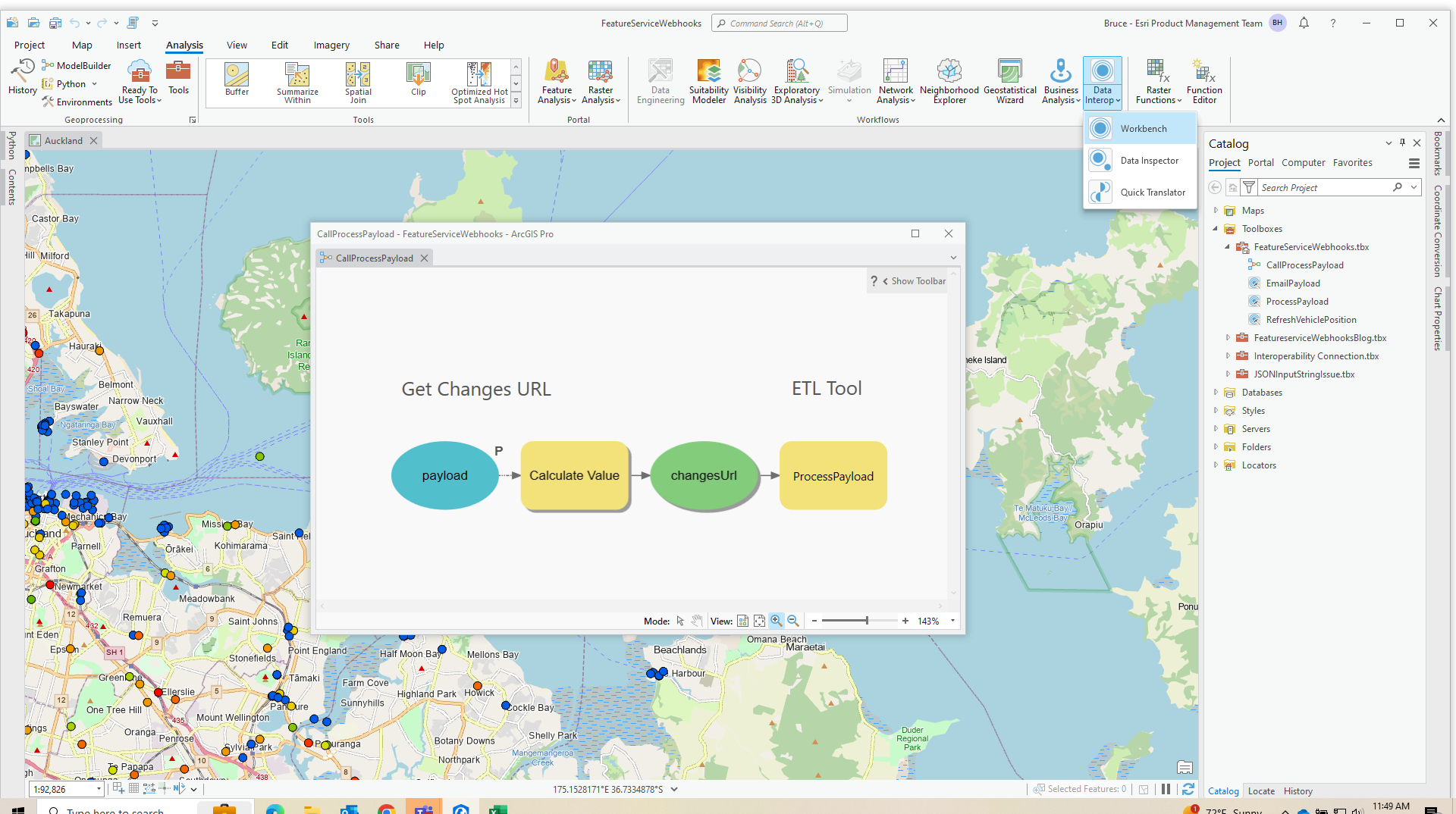Enable pan mode in the model view
1456x814 pixels.
click(696, 621)
